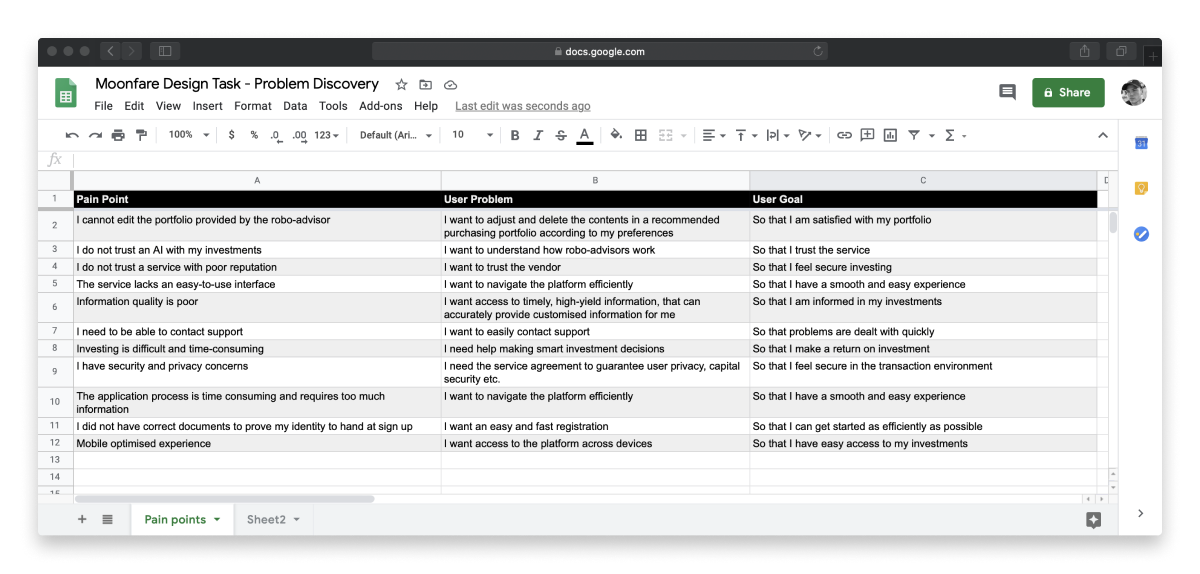Open vertical align dropdown

pos(745,135)
